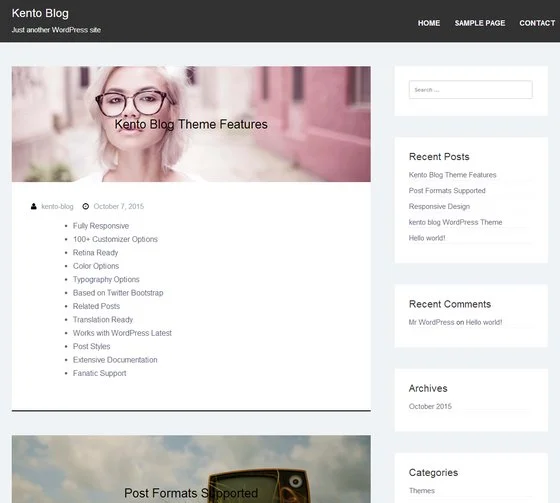Open Responsive Design recent post
Screen dimensions: 560x503
[439, 206]
